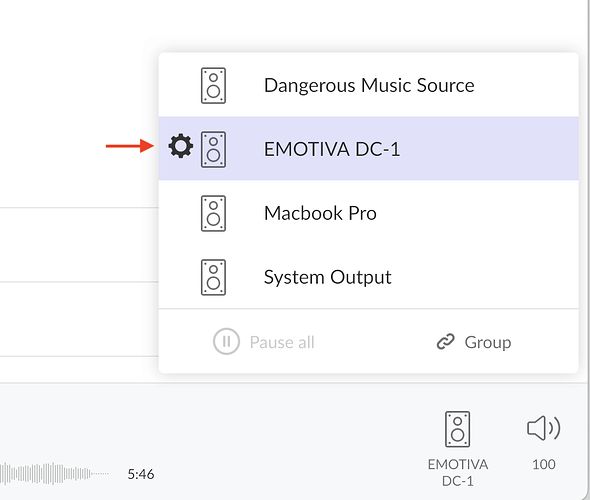590x500 pixels.
Task: Select Macbook Pro zone
Action: (369, 213)
